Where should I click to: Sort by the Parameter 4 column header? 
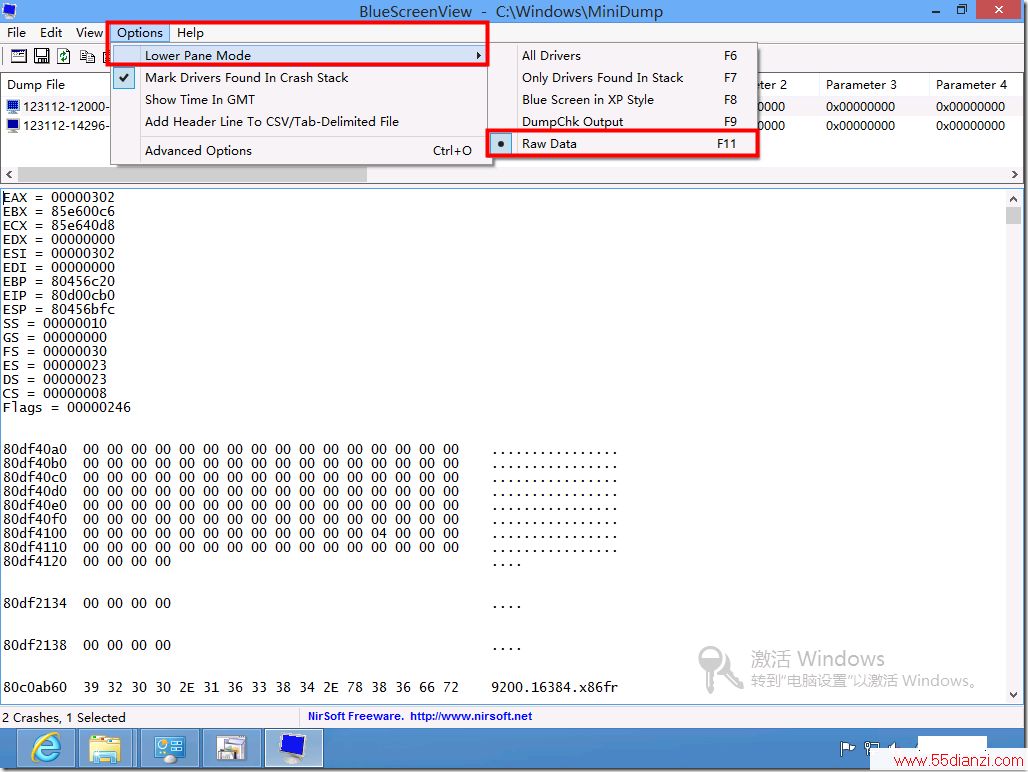pyautogui.click(x=977, y=85)
